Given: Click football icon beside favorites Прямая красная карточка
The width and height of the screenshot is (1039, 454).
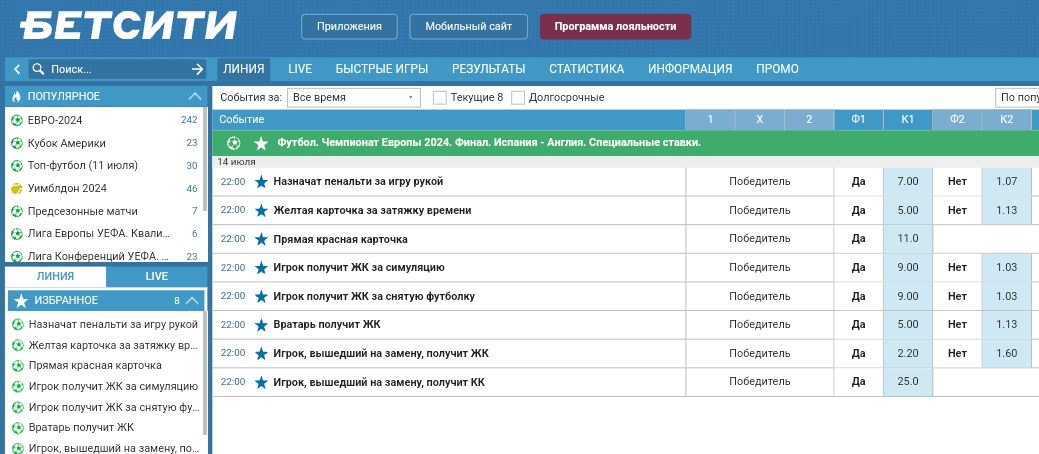Looking at the screenshot, I should (x=17, y=366).
